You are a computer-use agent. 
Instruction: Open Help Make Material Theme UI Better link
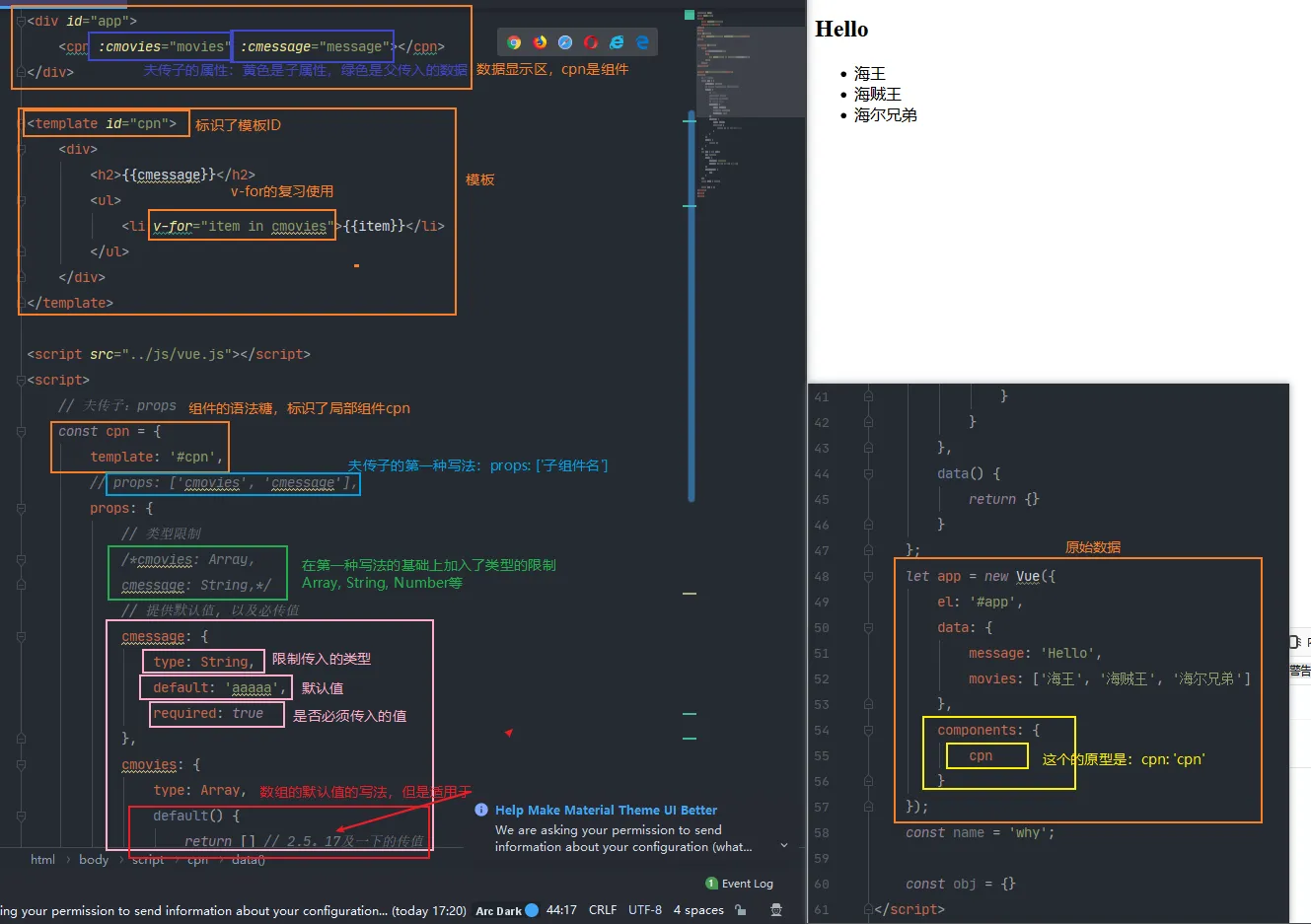pos(606,810)
